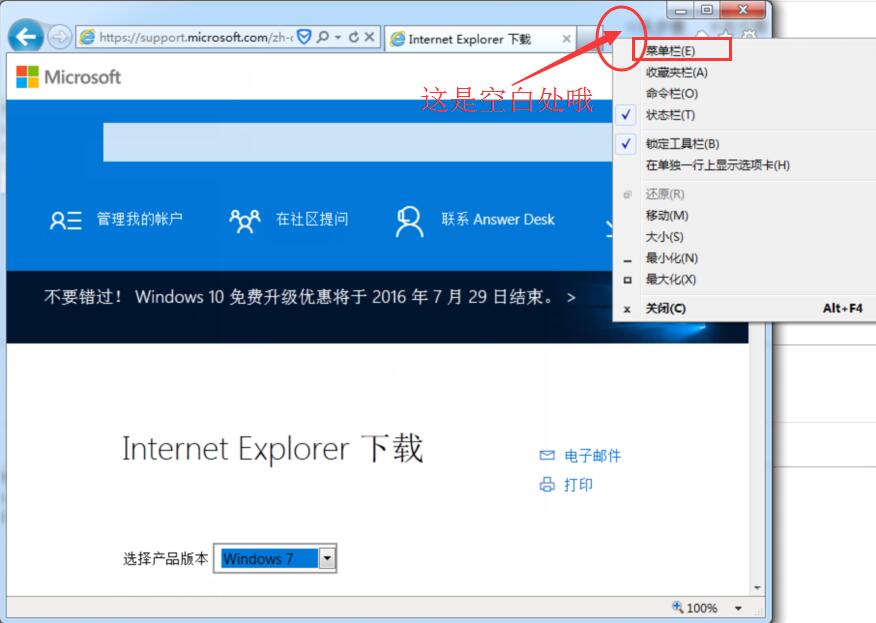Close the Internet Explorer window
The image size is (876, 623).
point(742,9)
